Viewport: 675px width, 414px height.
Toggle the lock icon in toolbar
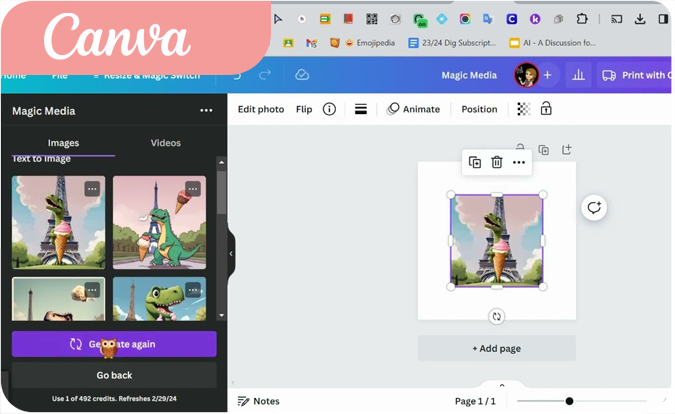pos(546,109)
